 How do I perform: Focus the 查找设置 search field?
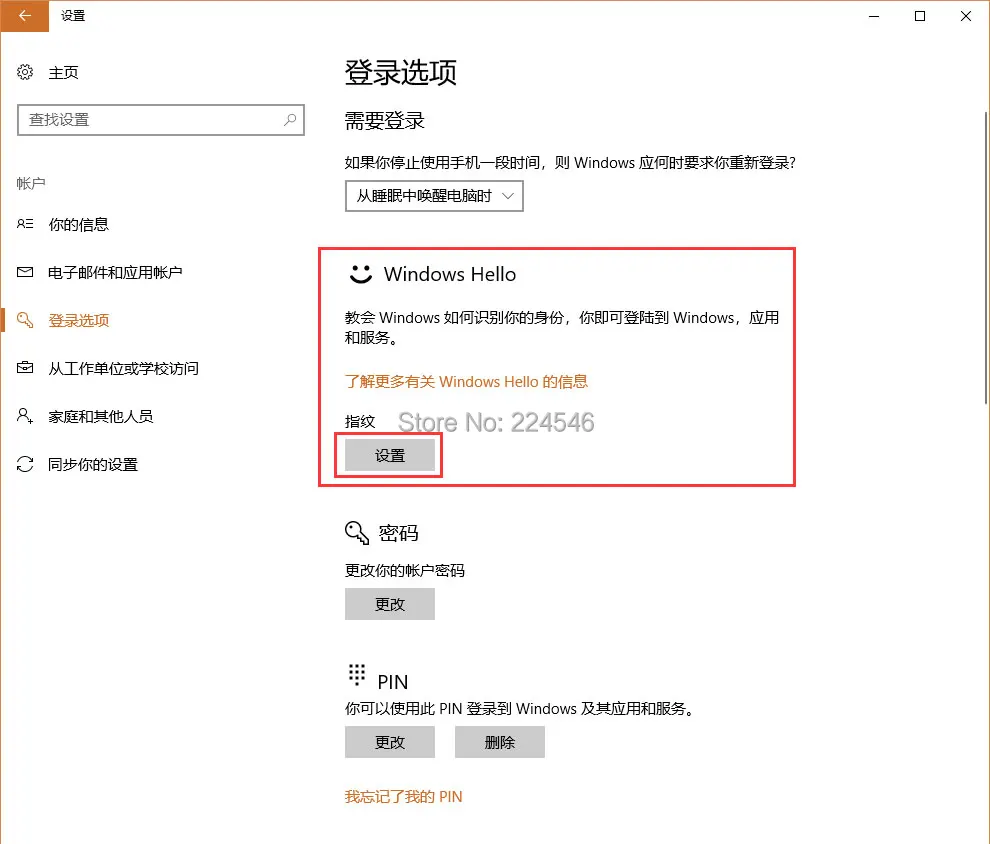tap(161, 120)
